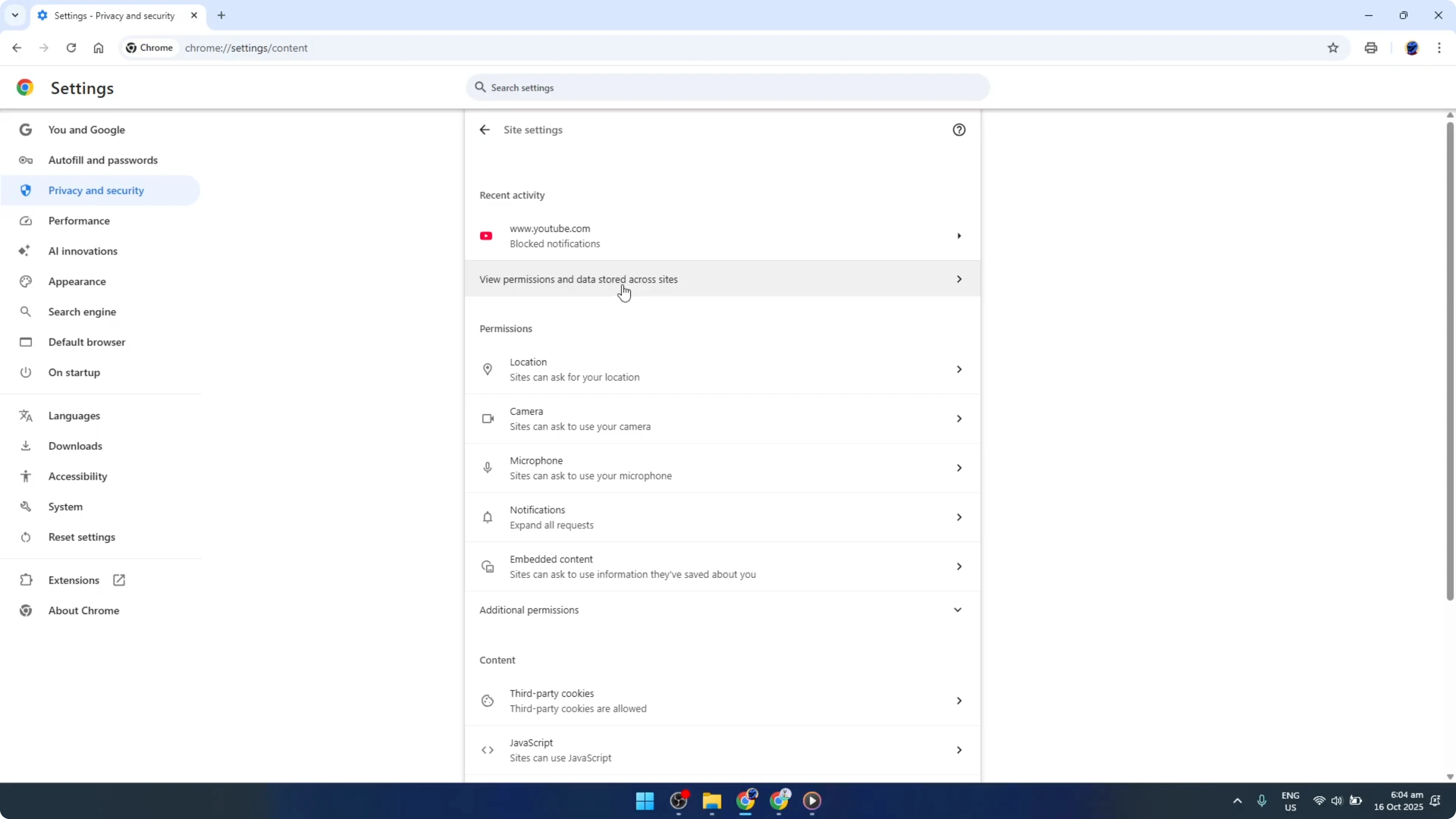This screenshot has width=1456, height=819.
Task: Click the Search settings field
Action: tap(727, 87)
